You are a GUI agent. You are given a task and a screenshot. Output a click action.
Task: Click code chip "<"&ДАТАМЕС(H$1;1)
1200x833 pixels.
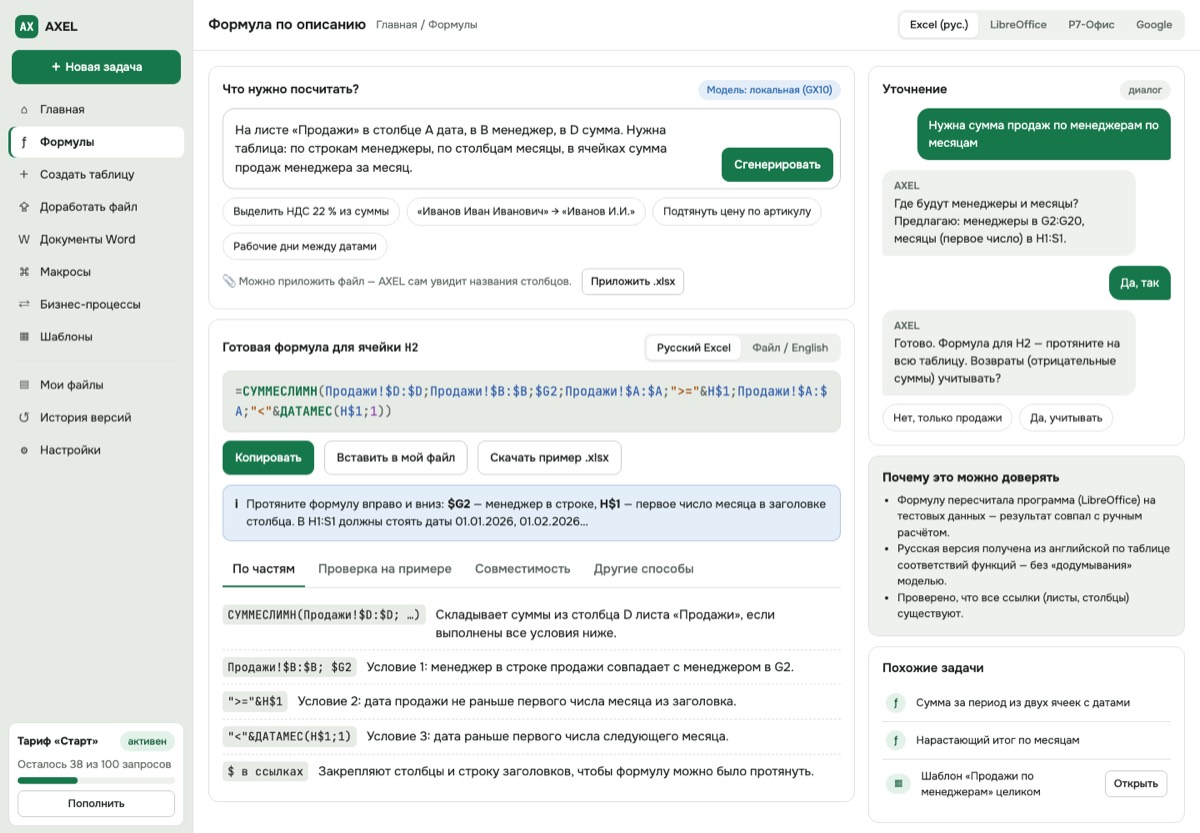(x=290, y=737)
